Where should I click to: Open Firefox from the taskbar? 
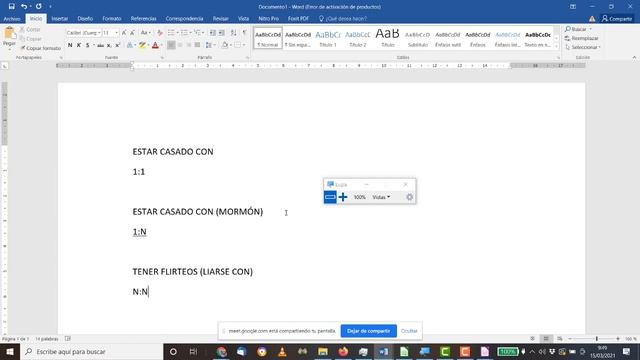pyautogui.click(x=343, y=351)
